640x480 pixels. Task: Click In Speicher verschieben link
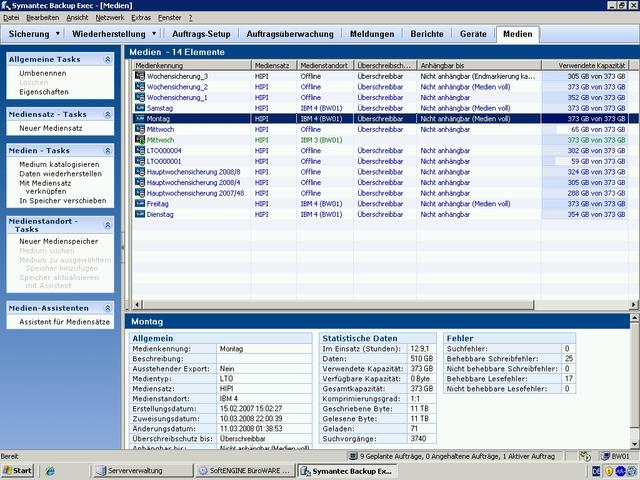pos(62,200)
